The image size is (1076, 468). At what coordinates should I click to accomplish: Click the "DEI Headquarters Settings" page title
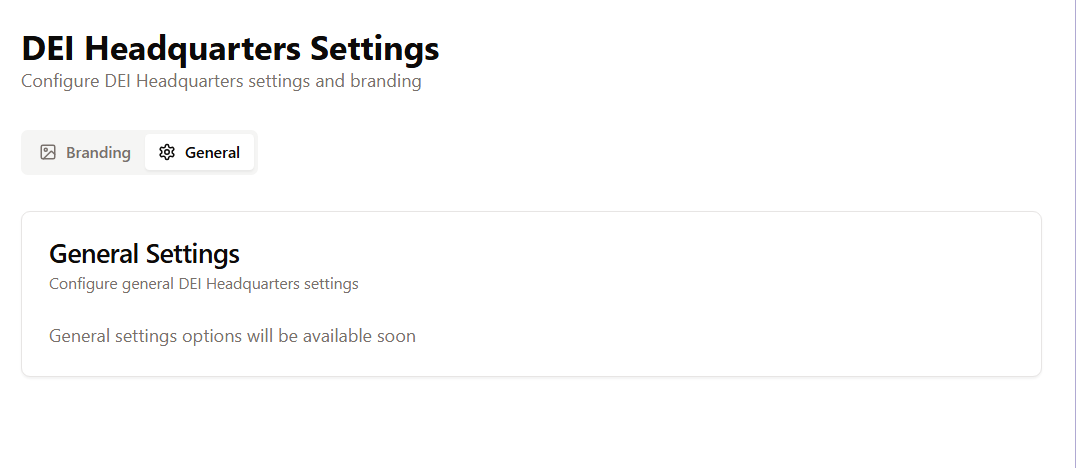tap(230, 49)
